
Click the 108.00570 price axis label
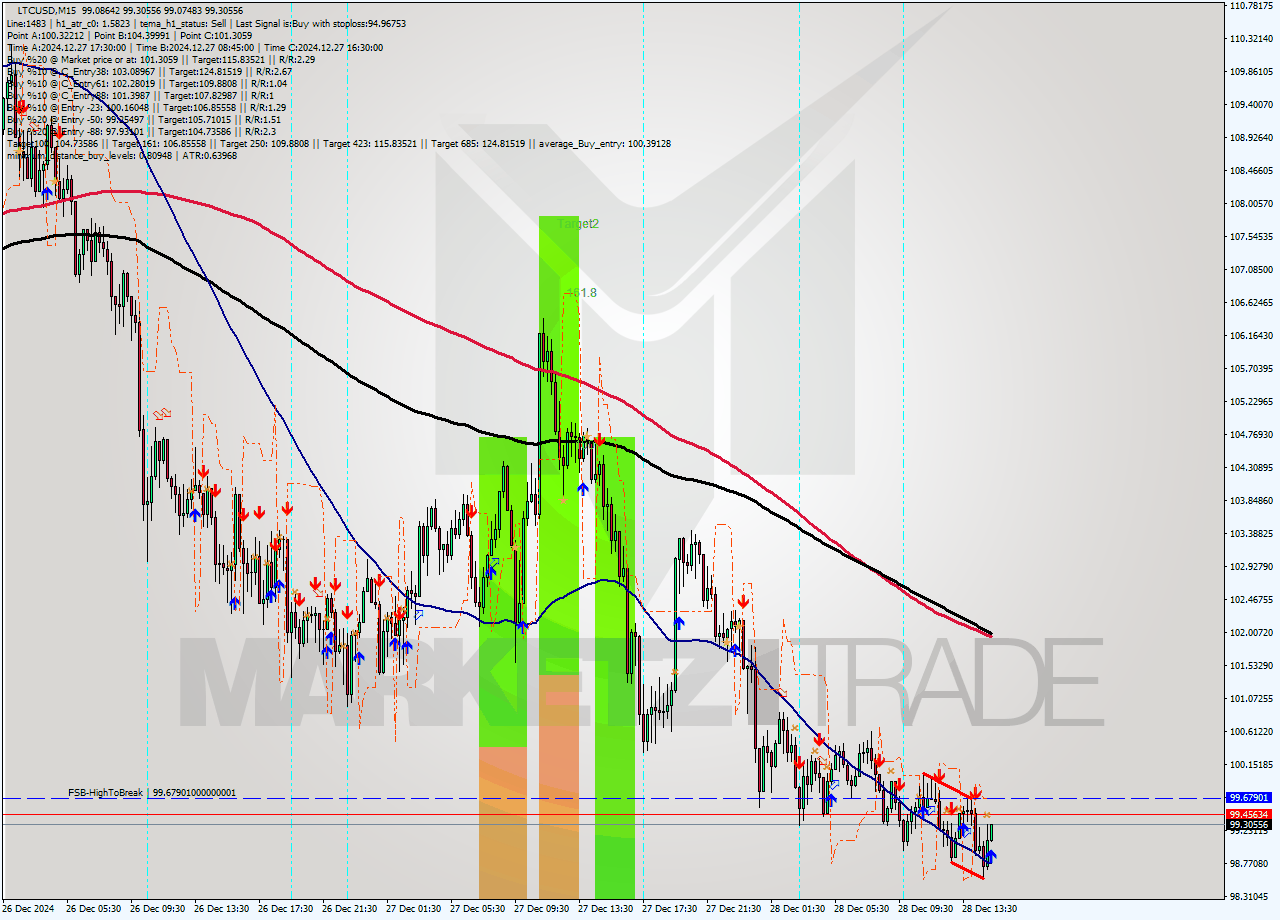(1251, 203)
